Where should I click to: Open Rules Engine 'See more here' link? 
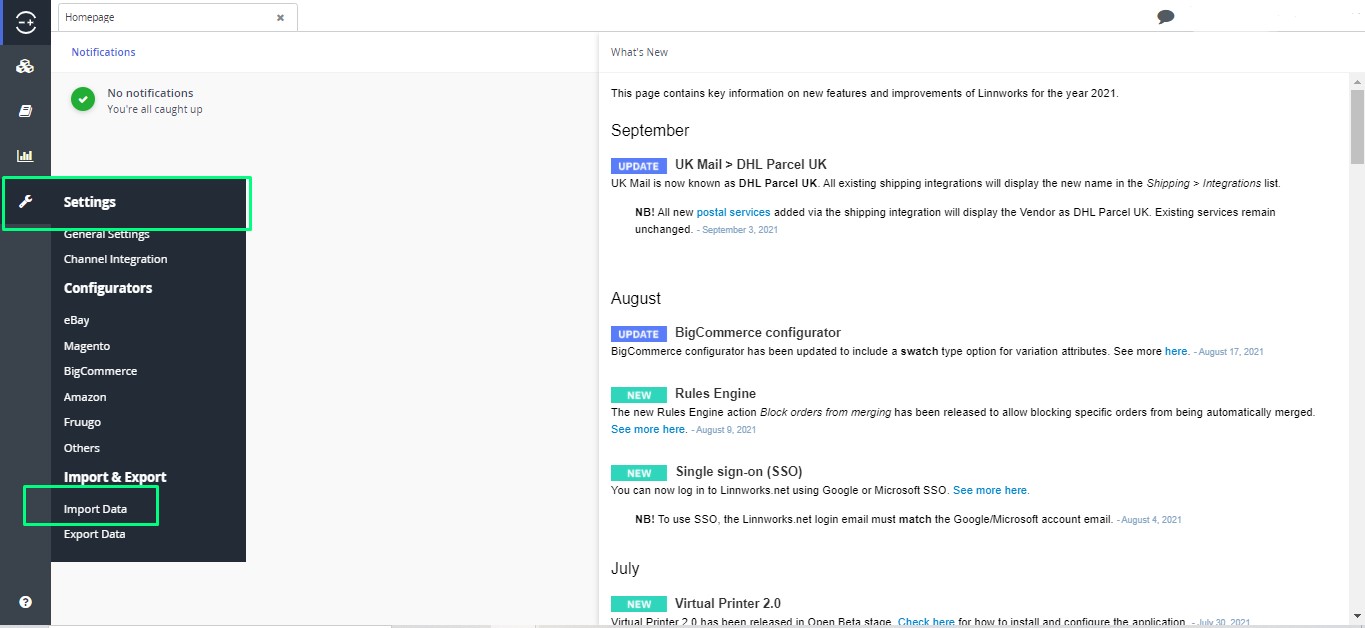648,429
